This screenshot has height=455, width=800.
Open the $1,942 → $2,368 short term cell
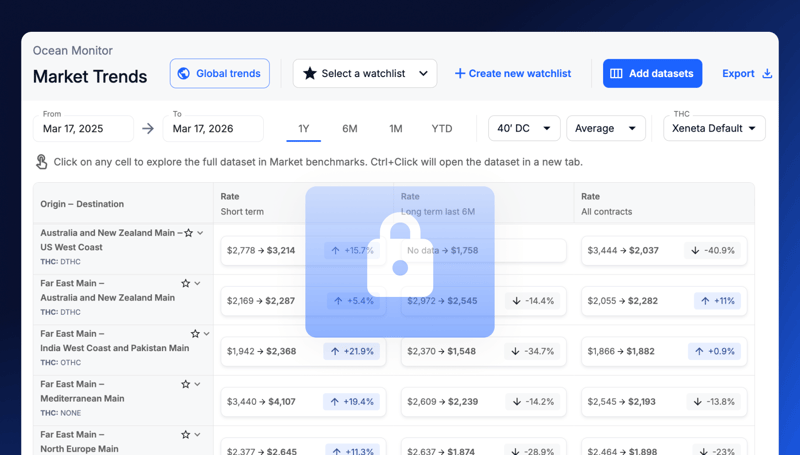coord(303,351)
